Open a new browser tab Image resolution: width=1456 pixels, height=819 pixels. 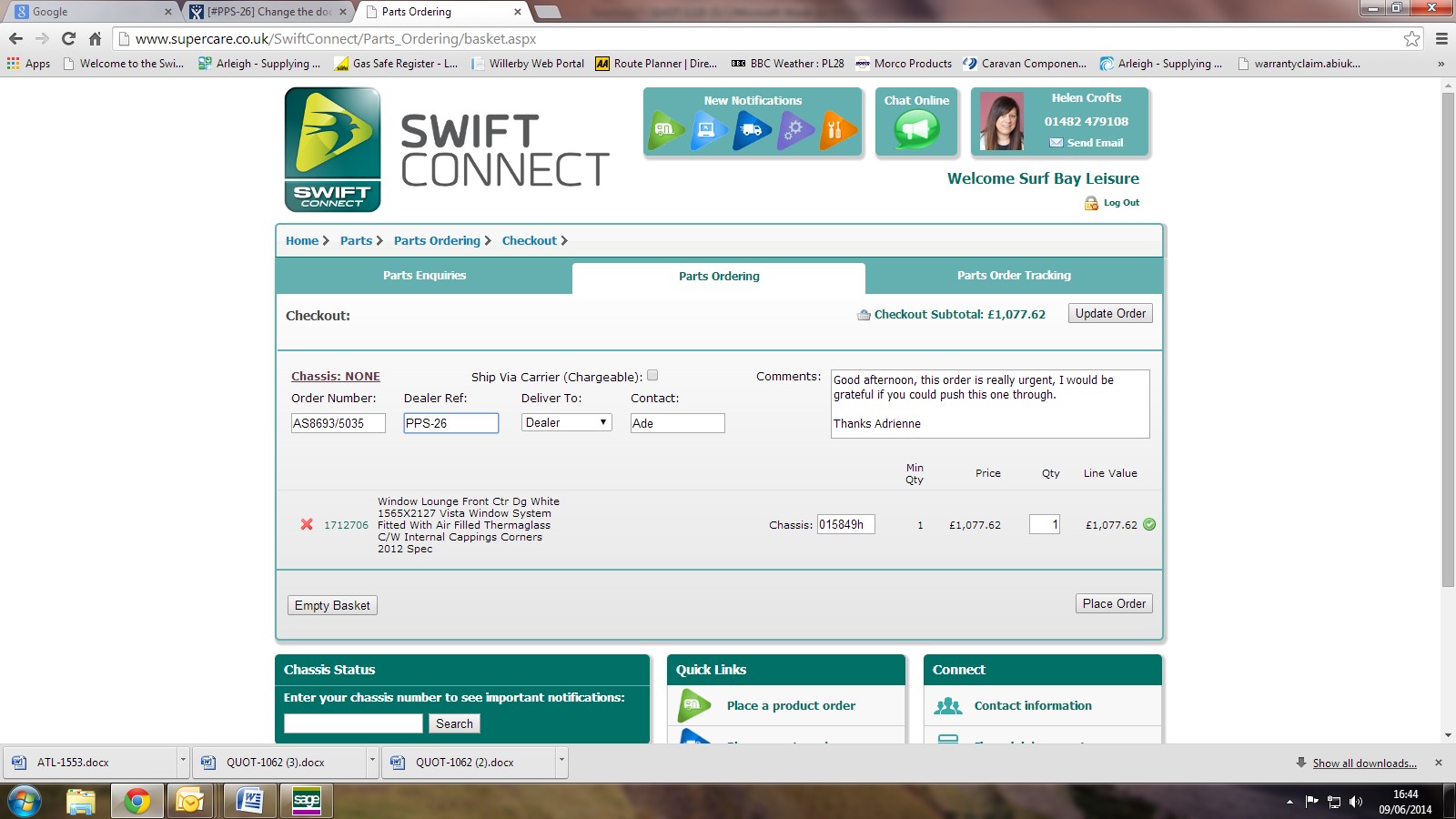(547, 12)
